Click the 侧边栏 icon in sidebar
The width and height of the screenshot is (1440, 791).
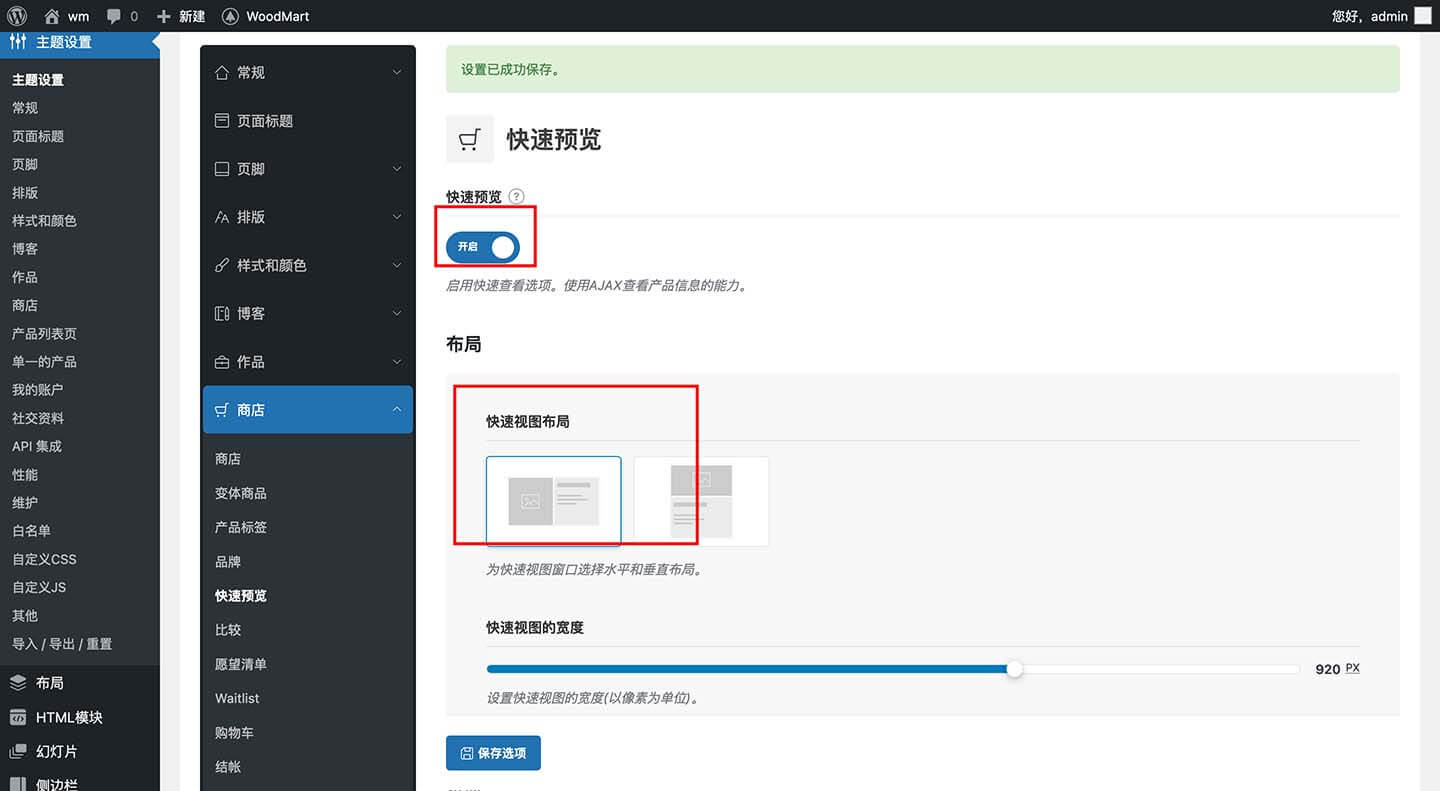point(18,784)
